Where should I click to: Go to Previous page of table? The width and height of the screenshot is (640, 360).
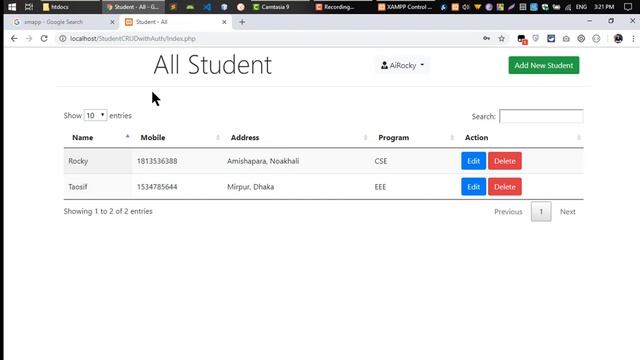coord(508,212)
